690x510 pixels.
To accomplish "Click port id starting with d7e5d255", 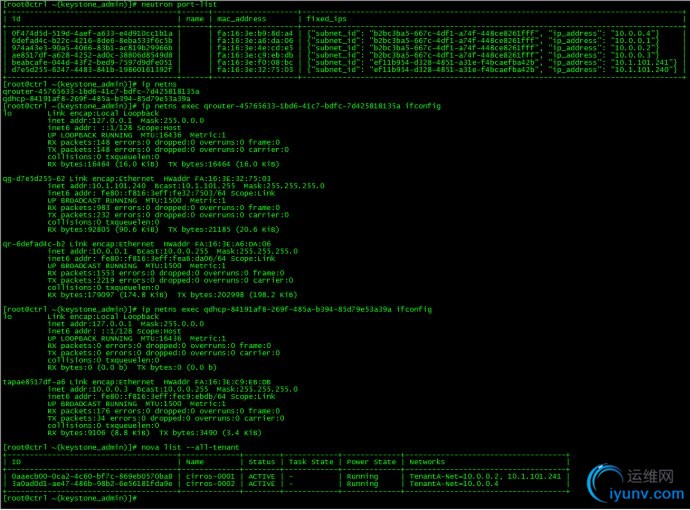I will pos(92,70).
